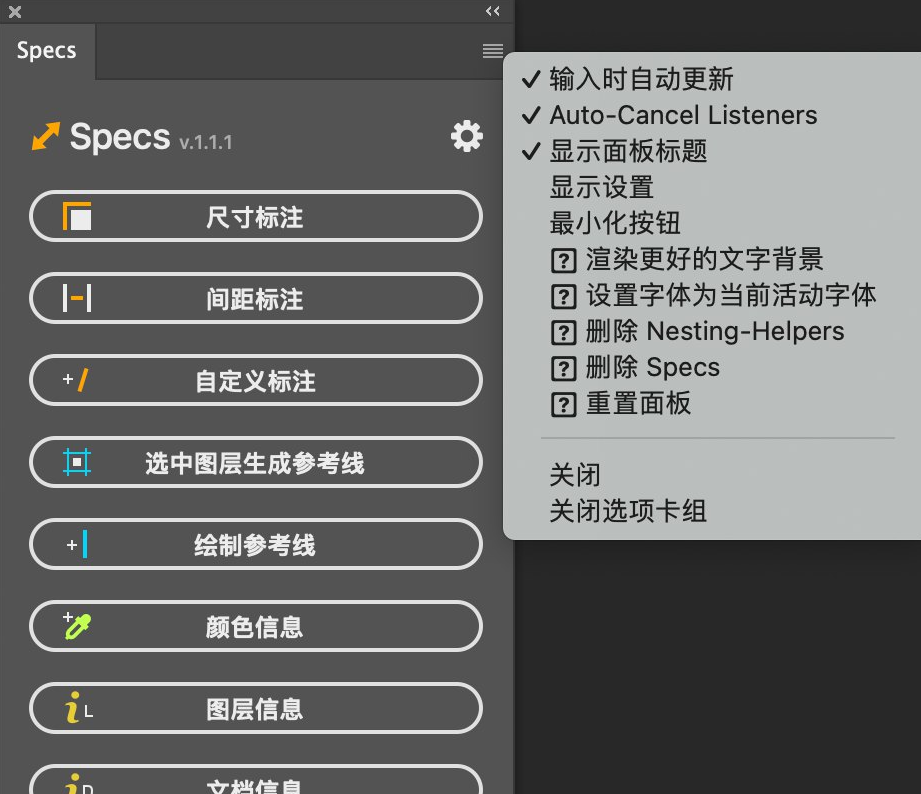Disable 显示面板标题 option
921x794 pixels.
tap(627, 151)
